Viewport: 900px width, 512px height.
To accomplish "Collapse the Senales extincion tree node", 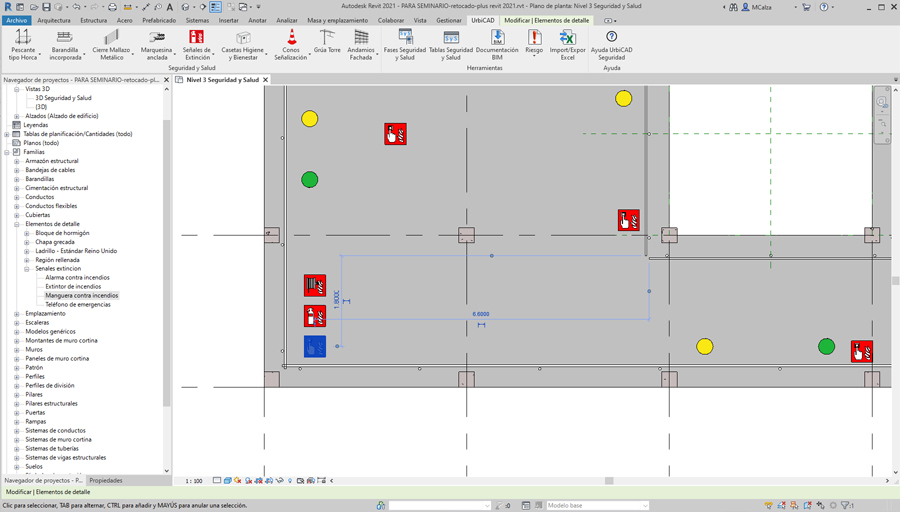I will click(27, 269).
